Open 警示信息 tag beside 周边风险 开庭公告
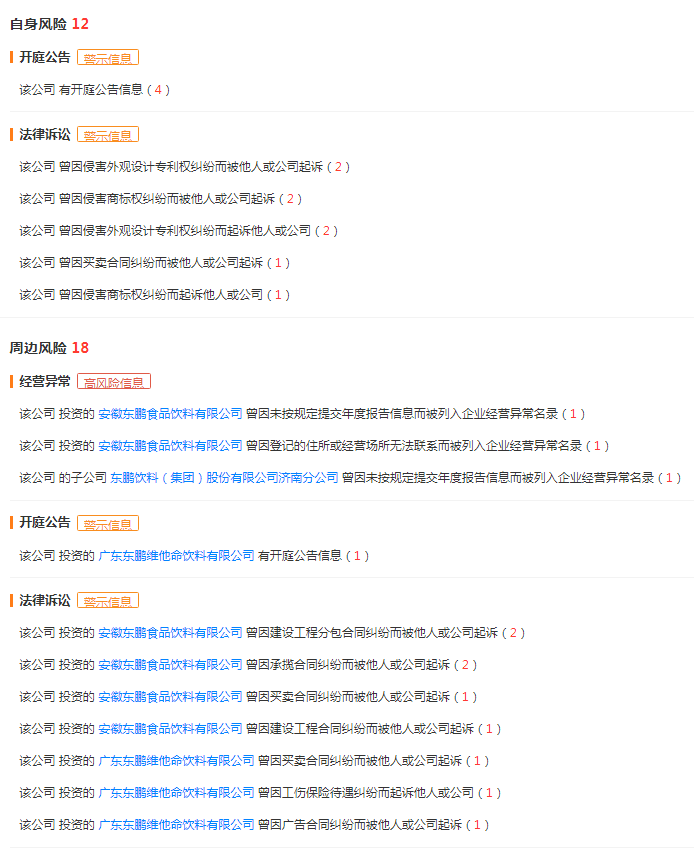Image resolution: width=694 pixels, height=855 pixels. (108, 523)
